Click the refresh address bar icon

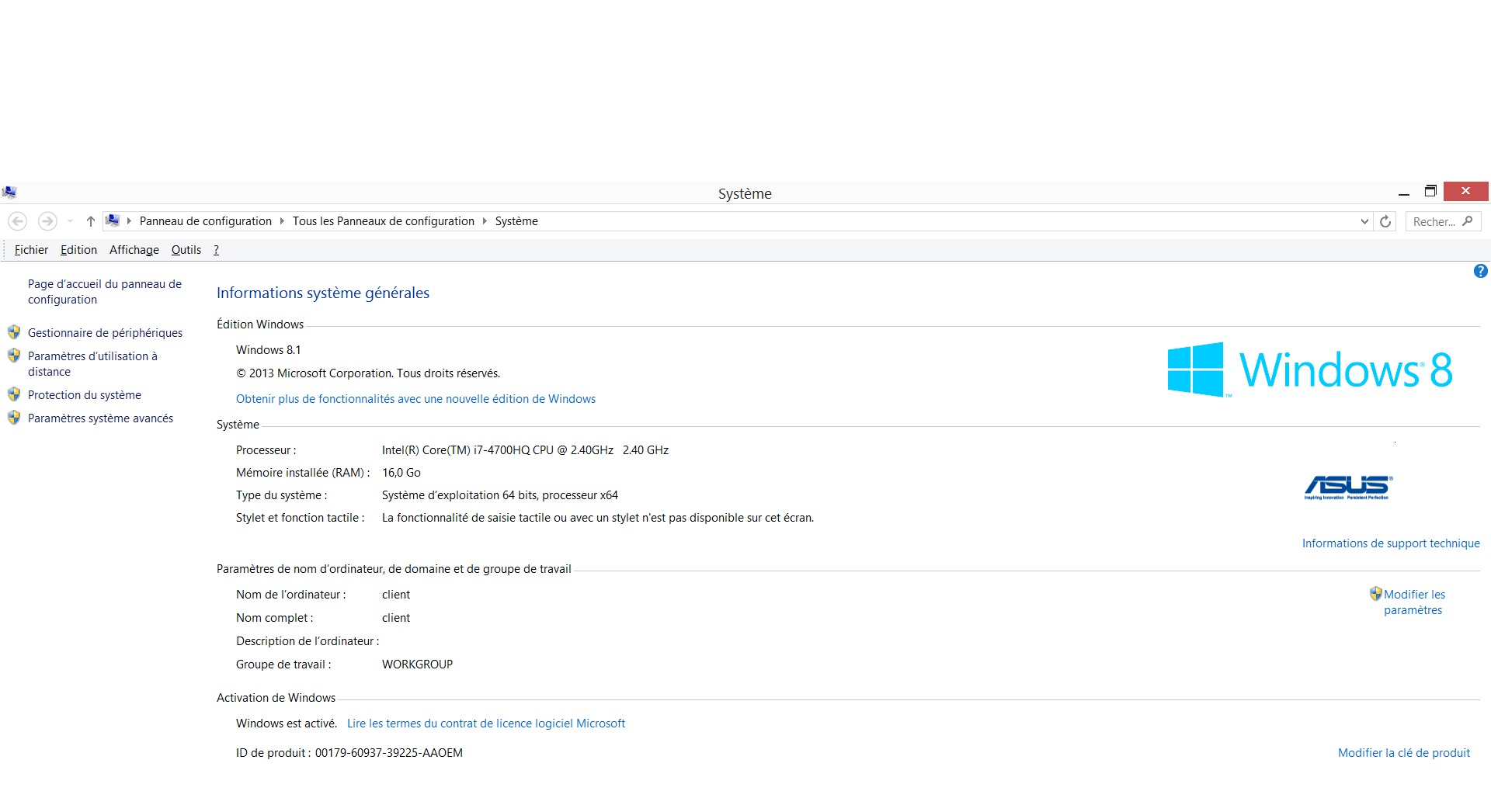[1385, 221]
